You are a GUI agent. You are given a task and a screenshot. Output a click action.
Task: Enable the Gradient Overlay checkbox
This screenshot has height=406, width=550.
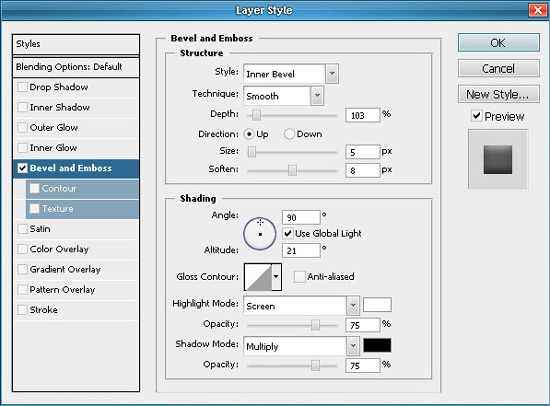[x=22, y=269]
